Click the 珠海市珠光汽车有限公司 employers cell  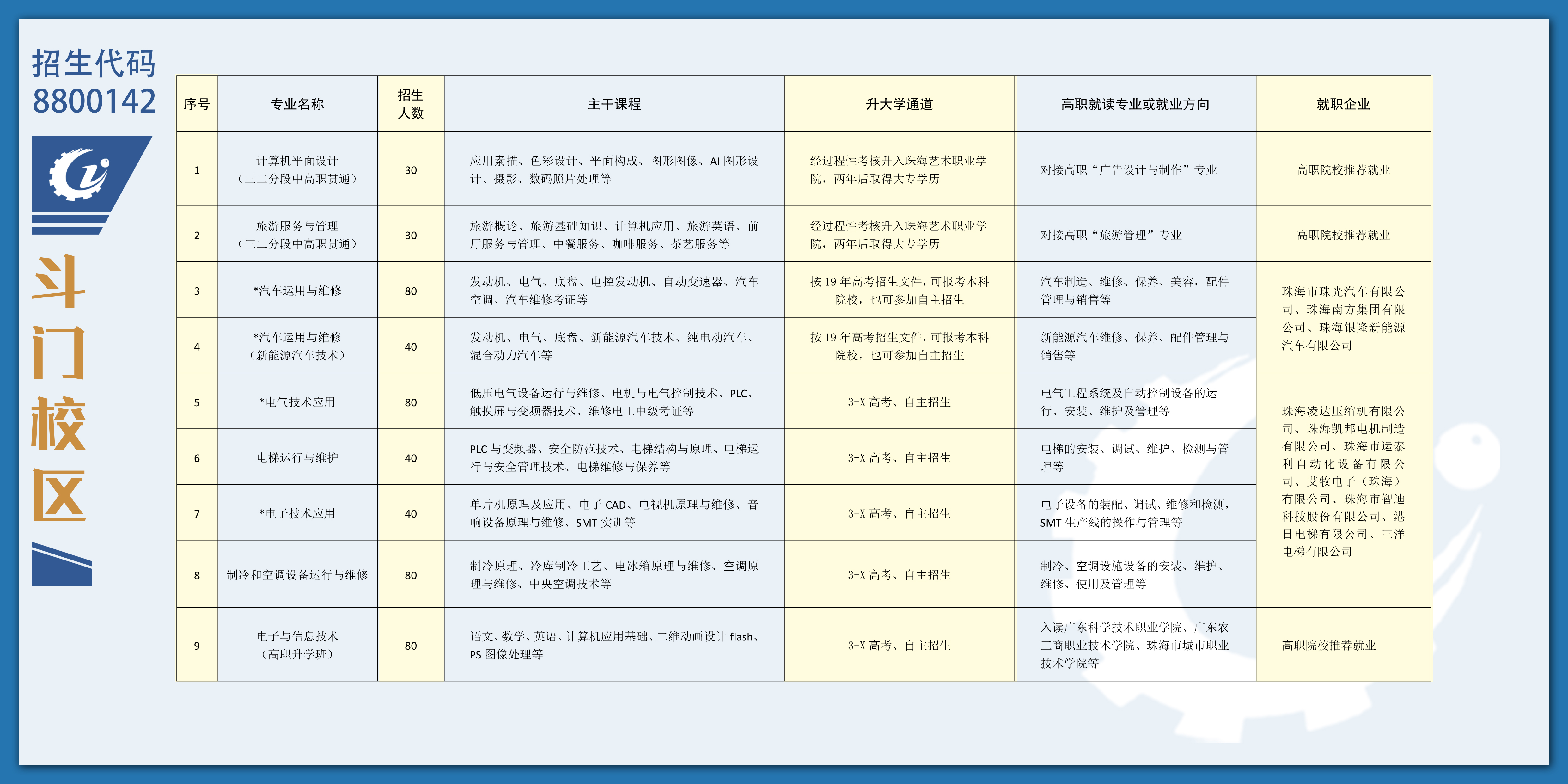click(x=1343, y=318)
